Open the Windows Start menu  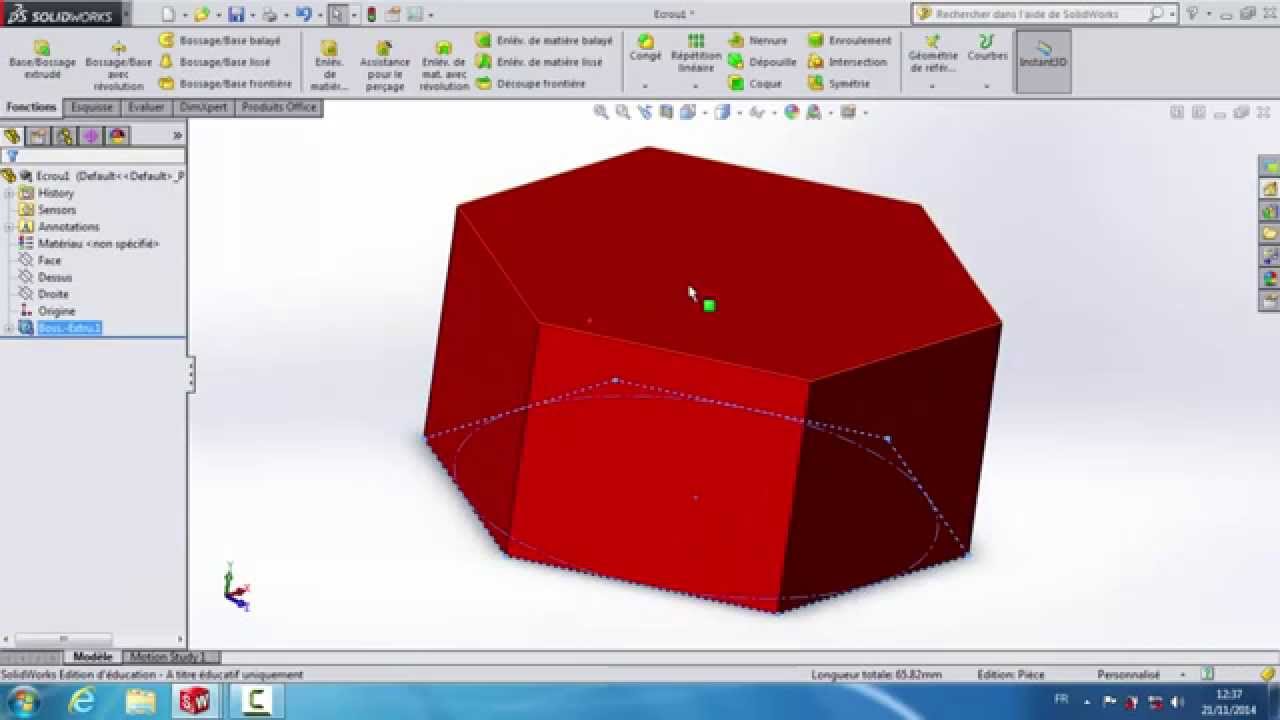[x=22, y=702]
